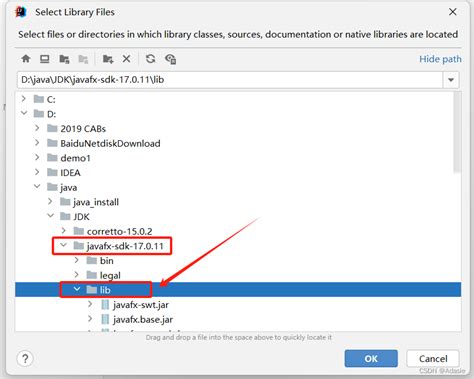The height and width of the screenshot is (379, 474).
Task: Open the help question mark button
Action: tap(25, 359)
